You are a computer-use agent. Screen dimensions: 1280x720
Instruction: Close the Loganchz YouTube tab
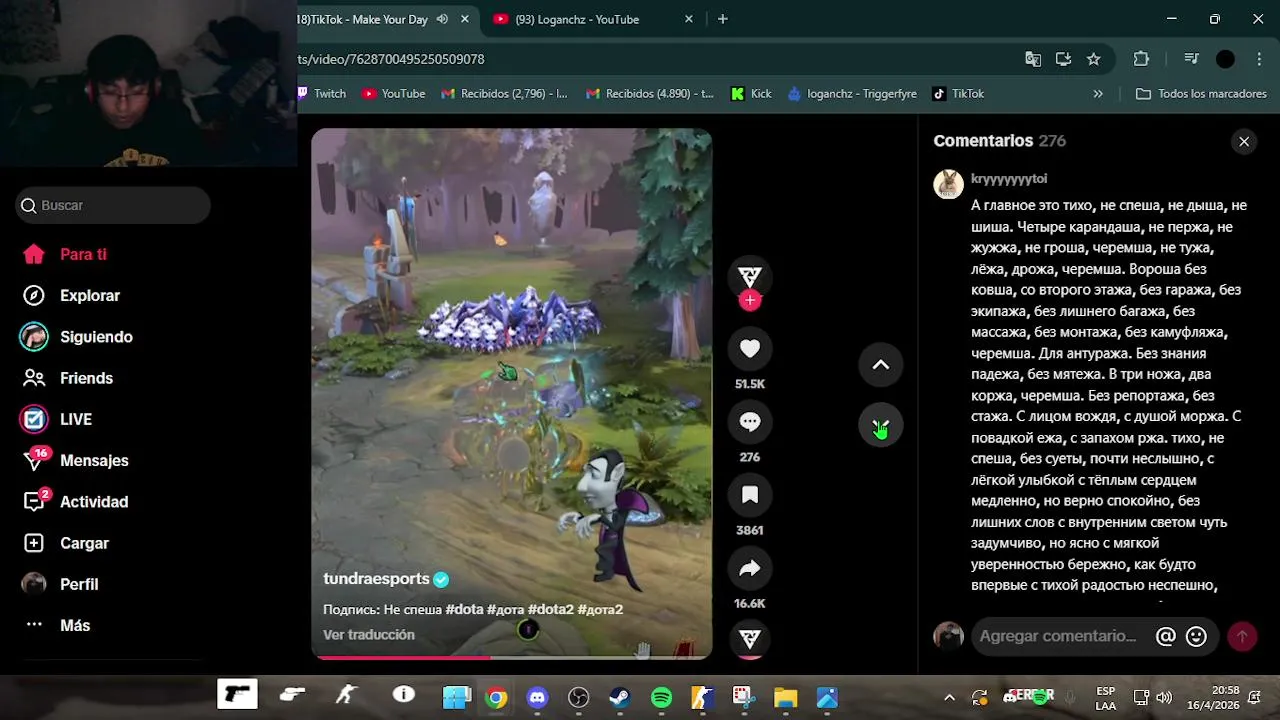[x=689, y=19]
